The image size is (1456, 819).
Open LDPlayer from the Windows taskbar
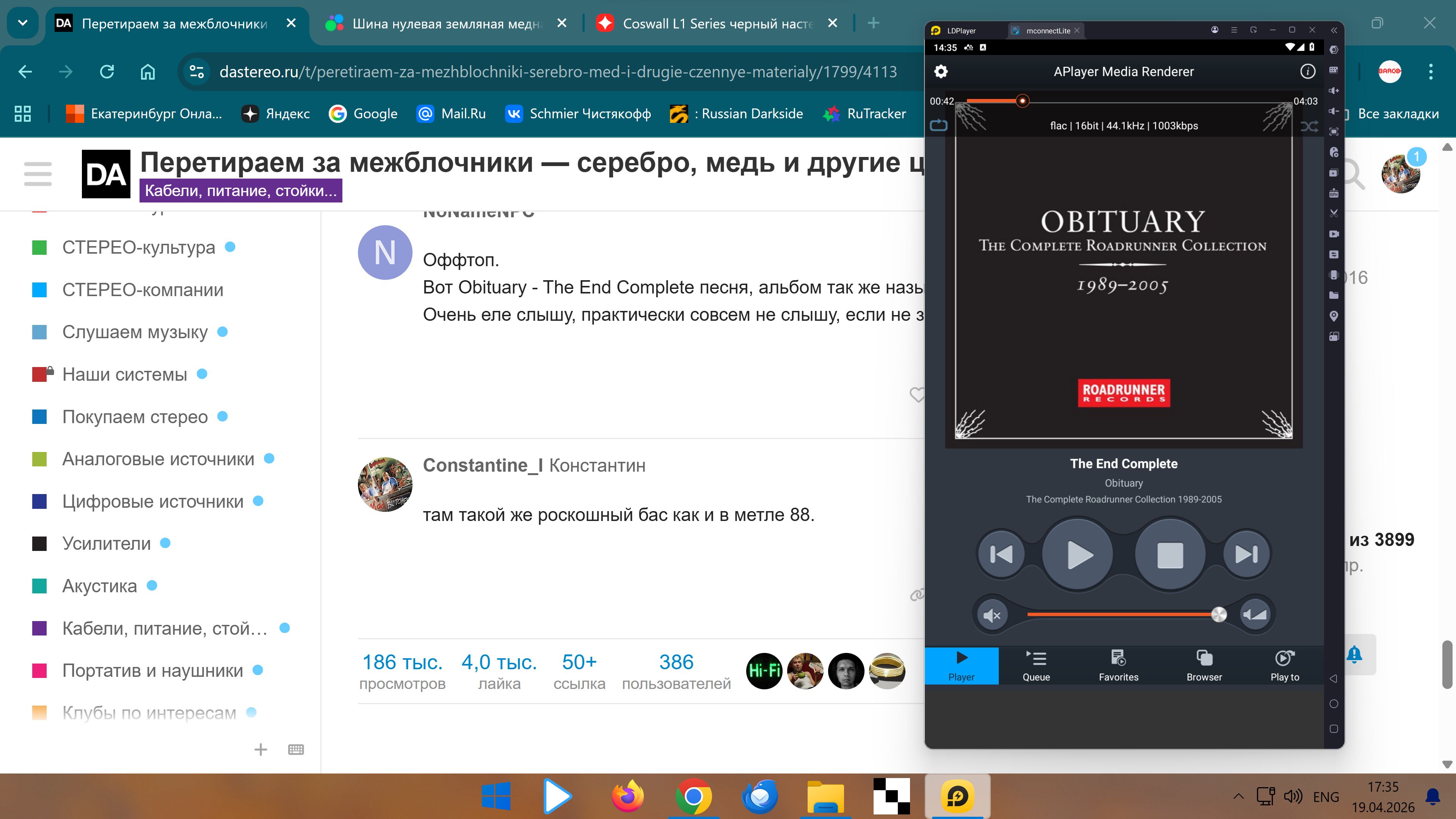pos(957,796)
